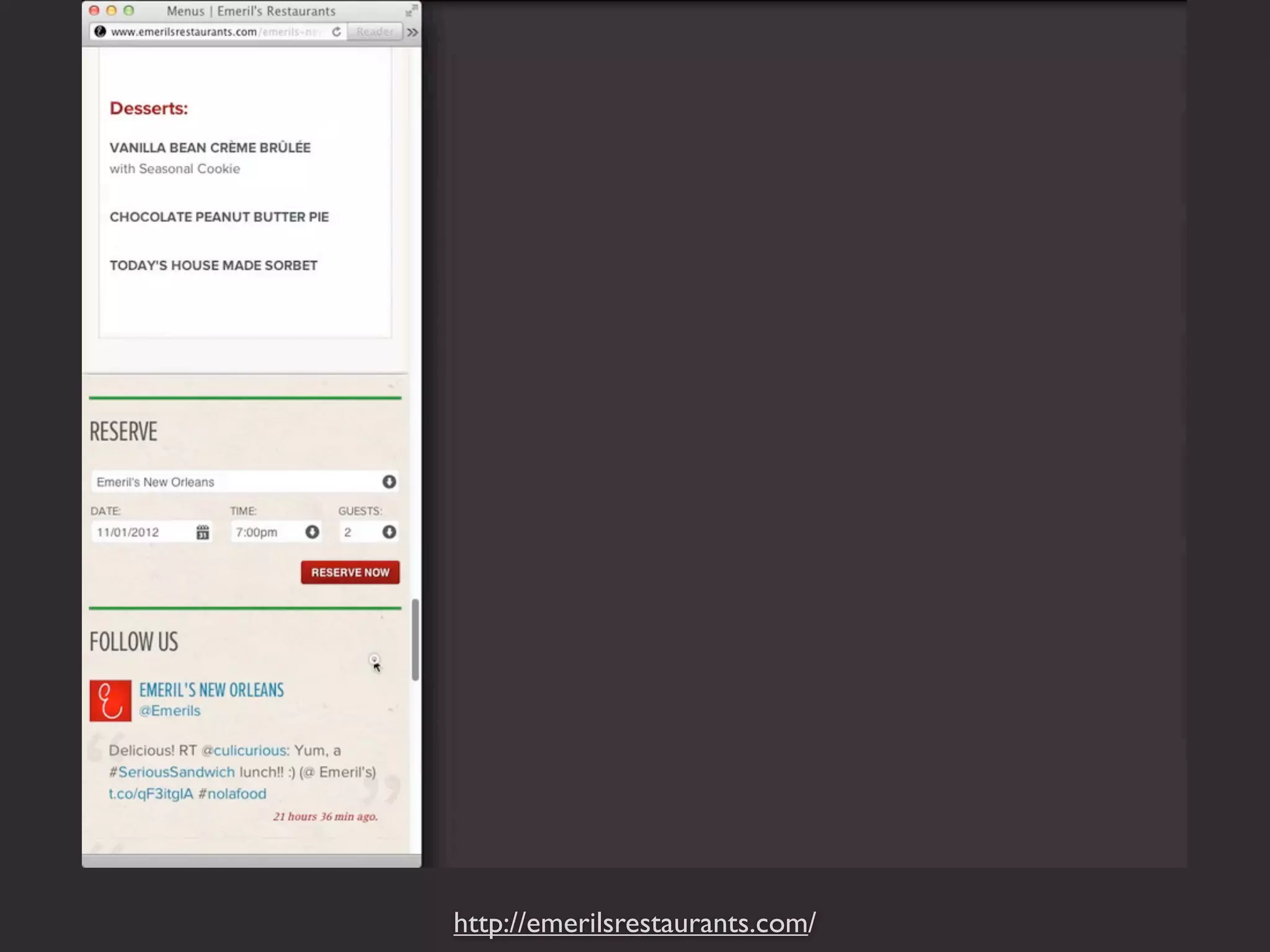Open the @culicurious mention link
Screen dimensions: 1270x952
click(x=244, y=751)
